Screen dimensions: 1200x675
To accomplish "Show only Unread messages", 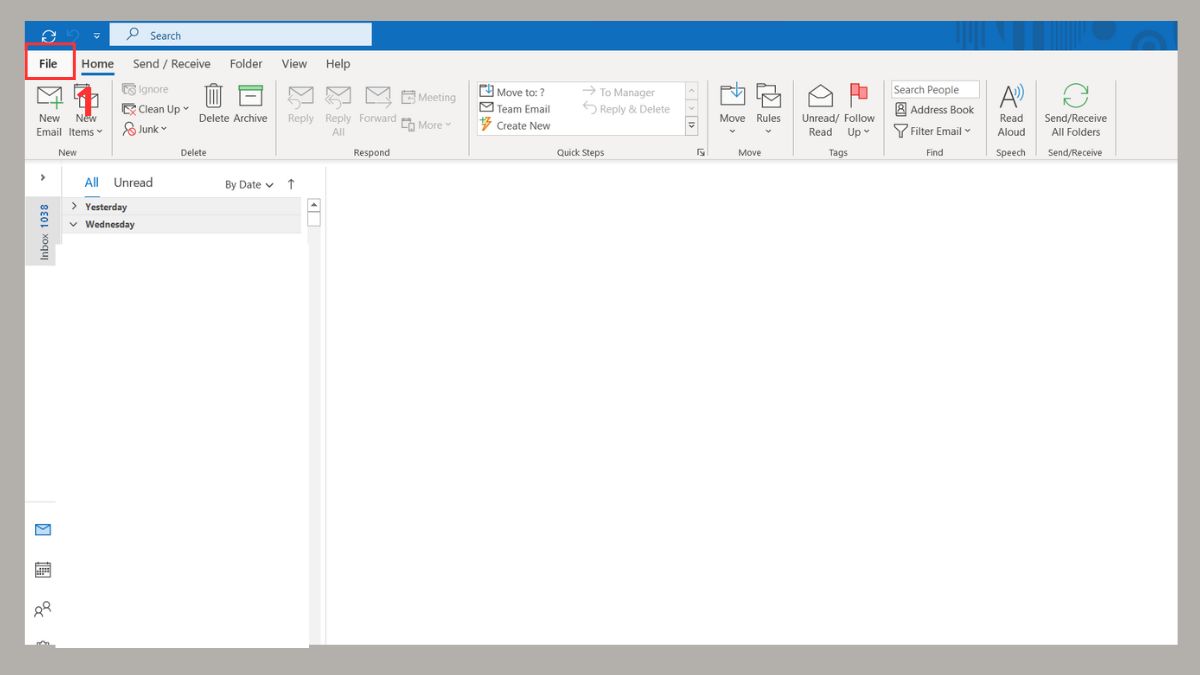I will (x=133, y=183).
